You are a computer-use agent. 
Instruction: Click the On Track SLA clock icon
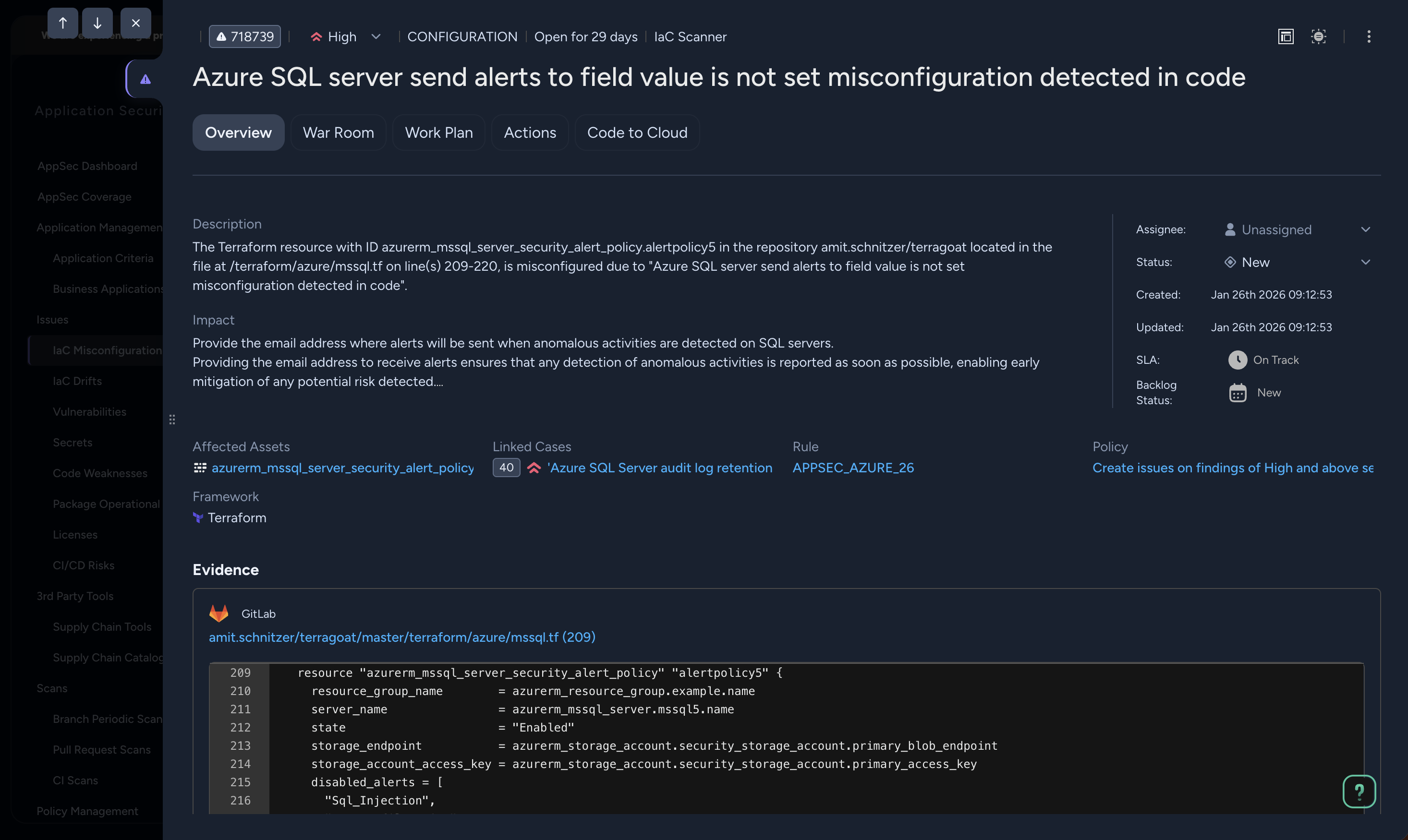point(1238,360)
